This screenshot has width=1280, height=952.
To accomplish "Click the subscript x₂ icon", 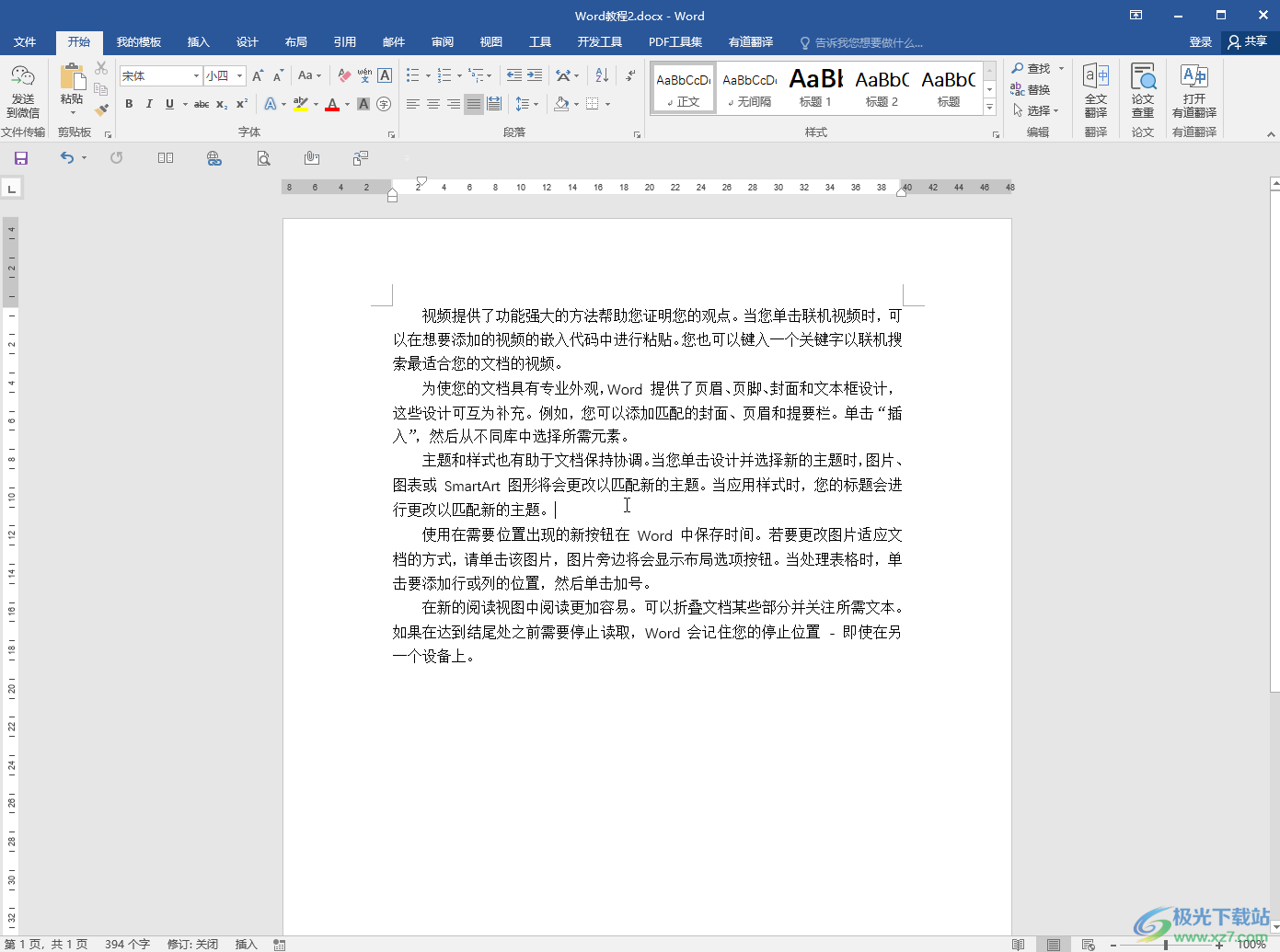I will coord(222,104).
